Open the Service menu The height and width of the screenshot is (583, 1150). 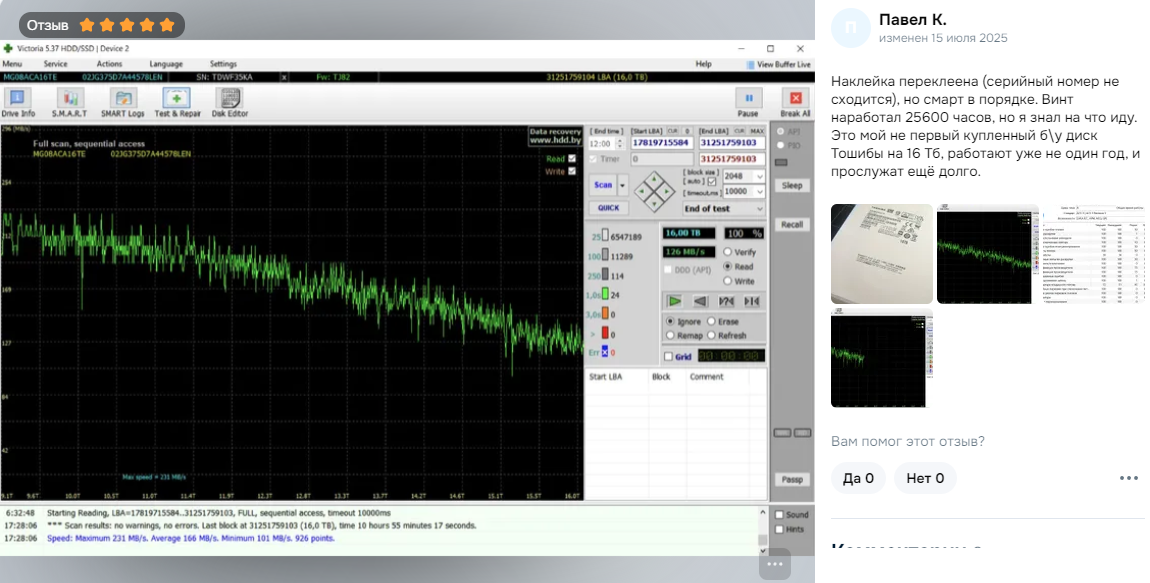(x=55, y=64)
